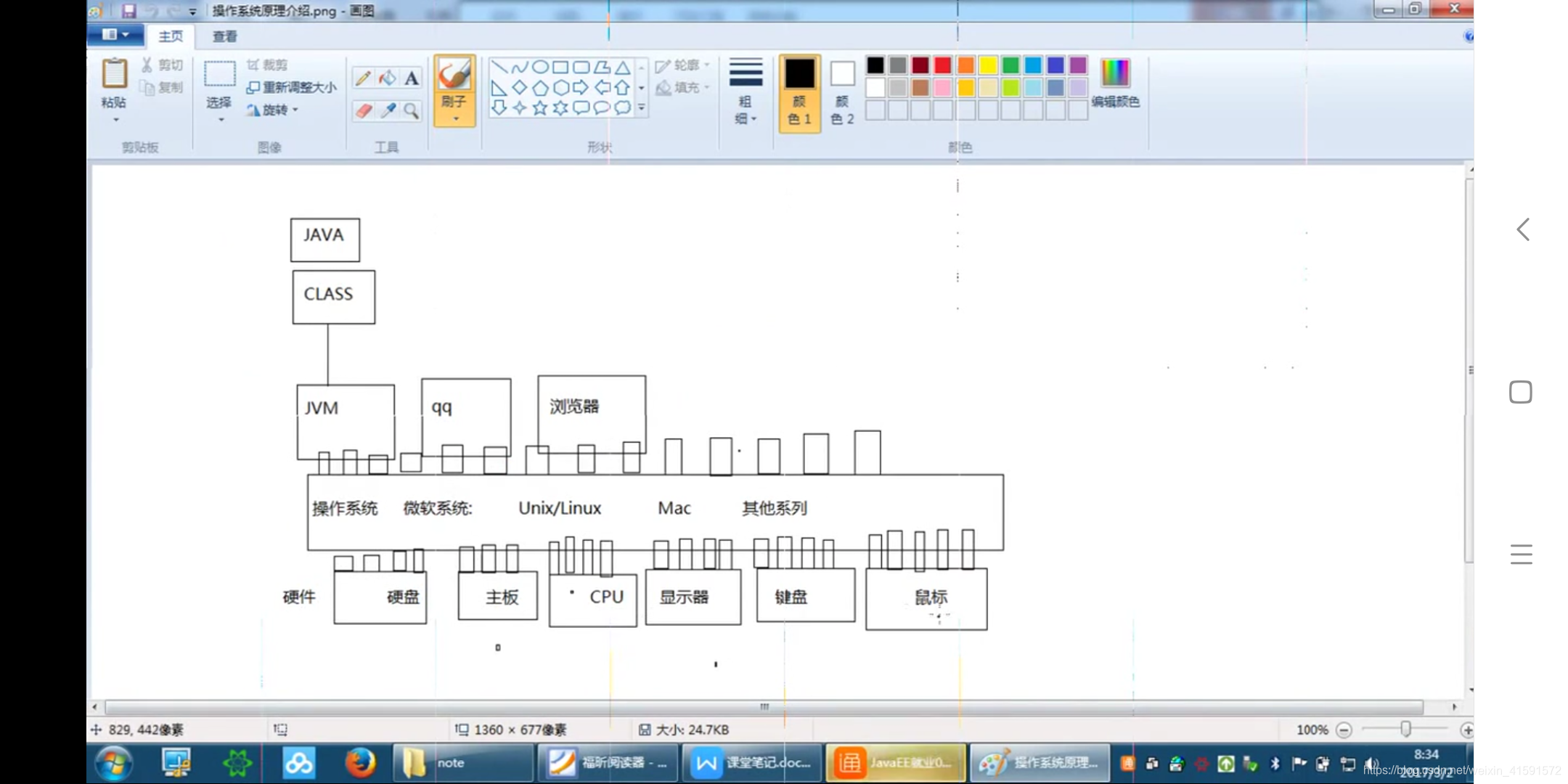Image resolution: width=1568 pixels, height=784 pixels.
Task: Choose the Diamond shape
Action: (520, 88)
